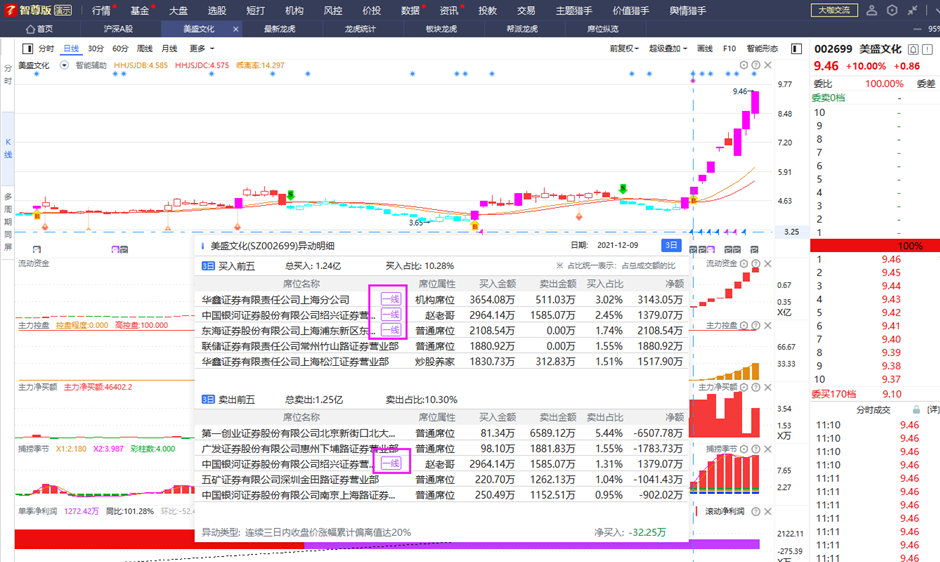The image size is (940, 562).
Task: Open main chart help question icon
Action: [756, 65]
